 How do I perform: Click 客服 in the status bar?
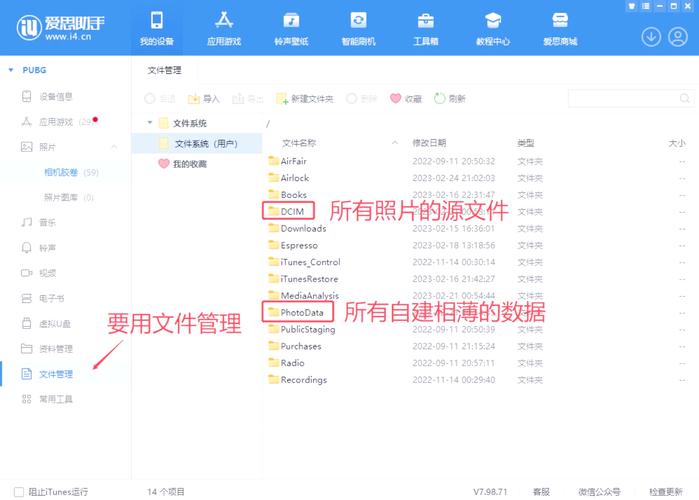click(541, 492)
